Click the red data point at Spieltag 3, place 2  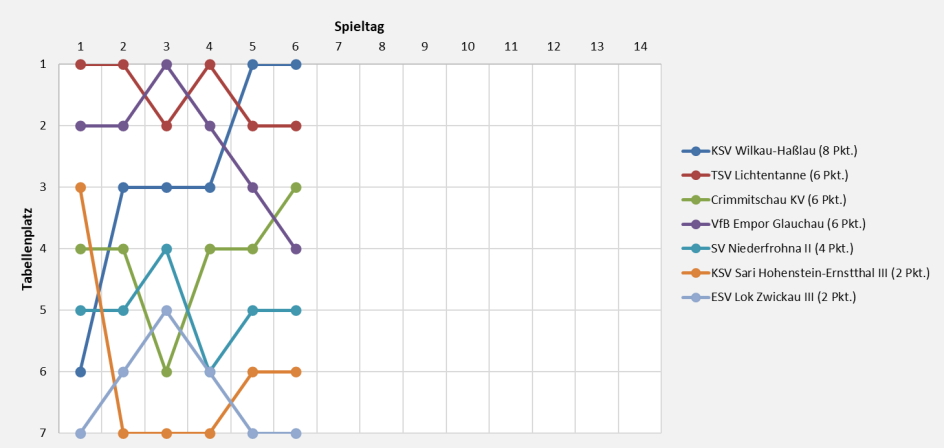pyautogui.click(x=166, y=126)
